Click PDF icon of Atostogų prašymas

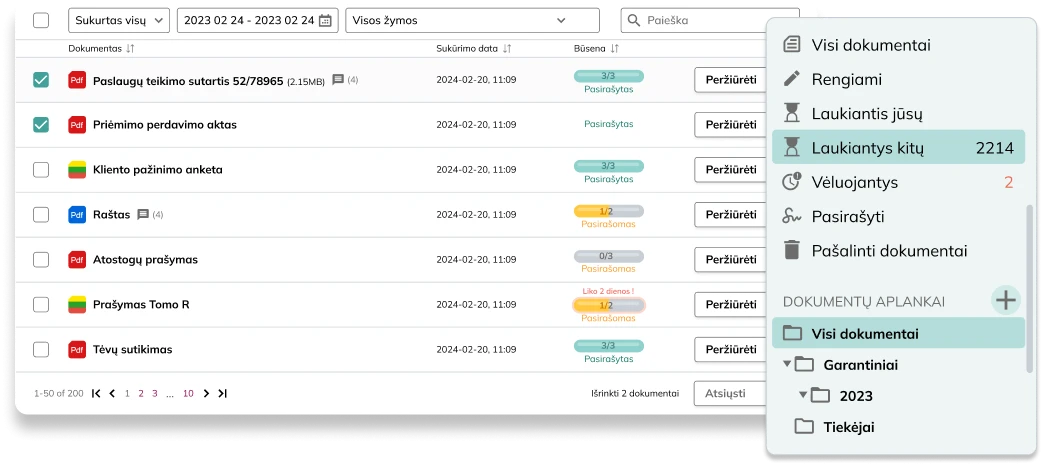pyautogui.click(x=77, y=260)
